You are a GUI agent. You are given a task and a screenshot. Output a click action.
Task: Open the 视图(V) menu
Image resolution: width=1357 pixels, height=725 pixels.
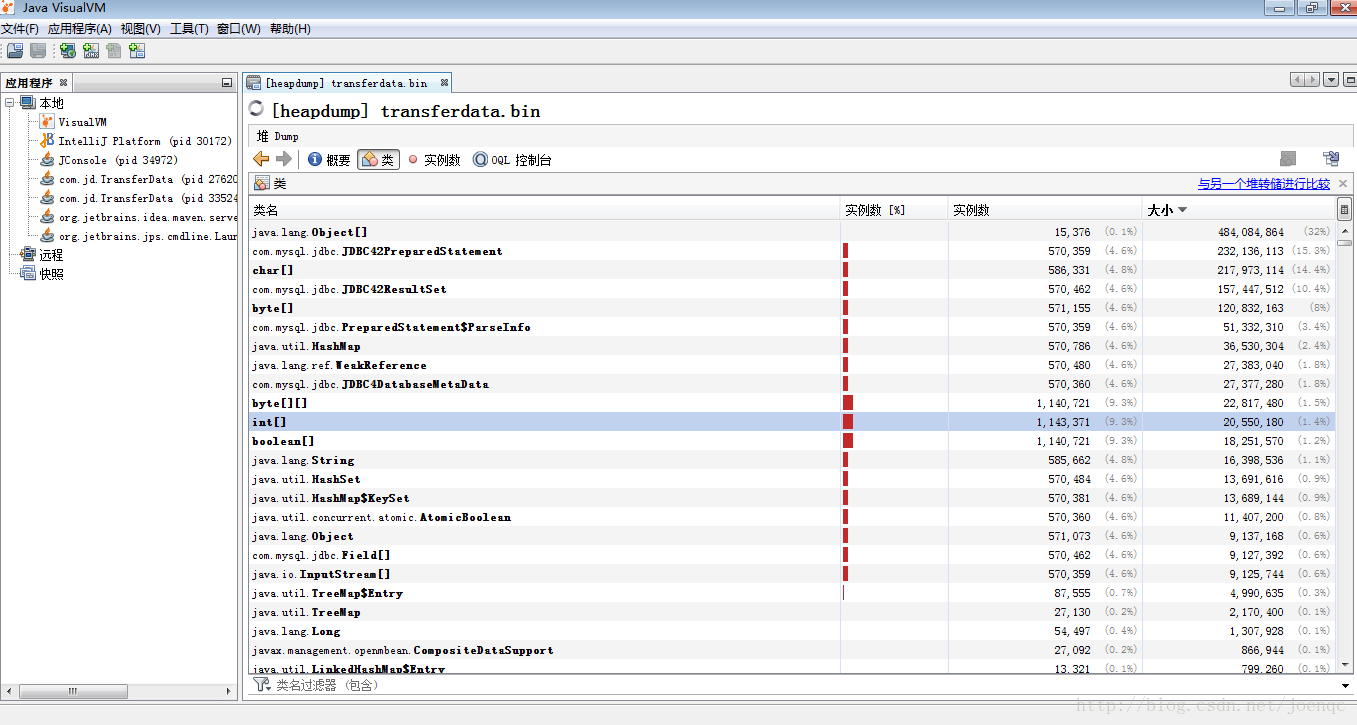click(141, 29)
